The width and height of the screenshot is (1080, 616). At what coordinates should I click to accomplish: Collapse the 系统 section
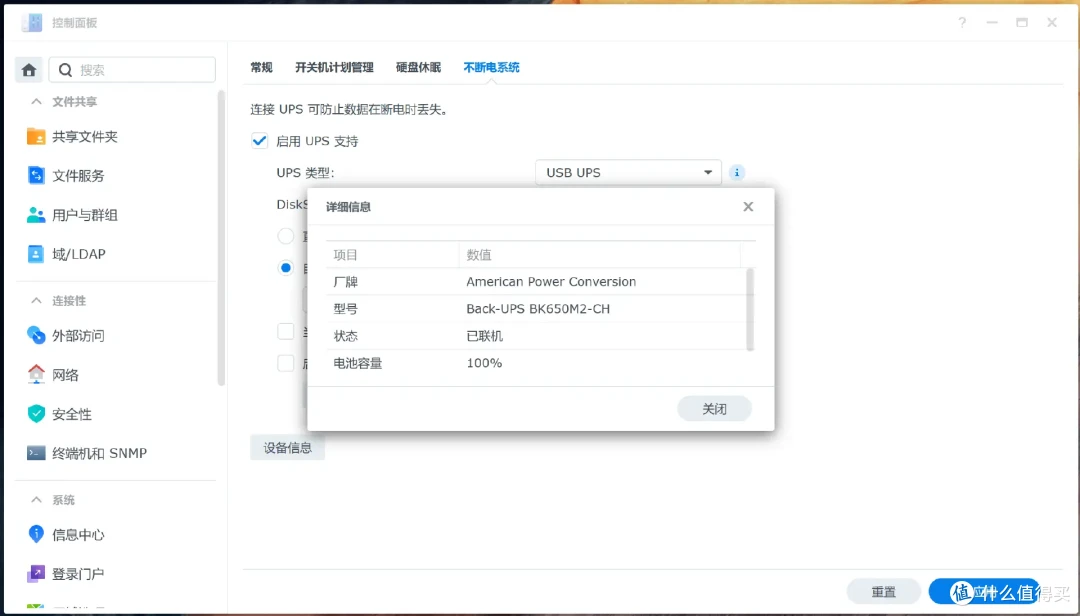coord(37,500)
